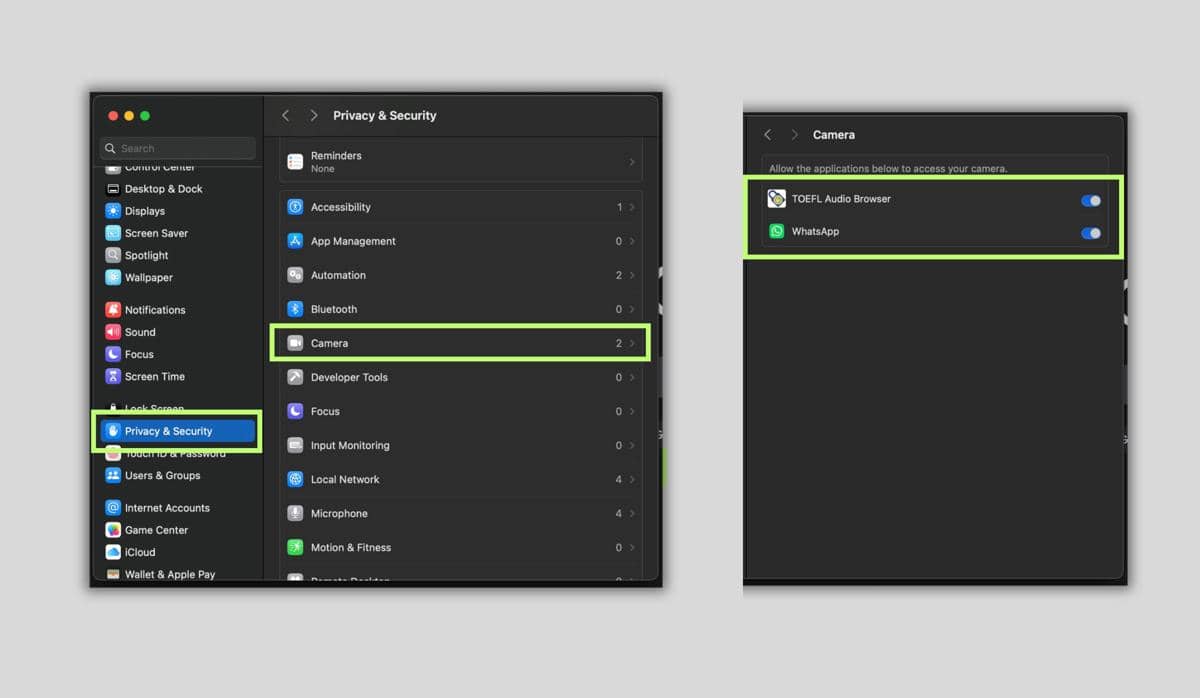The image size is (1200, 698).
Task: Click the Microphone icon in privacy list
Action: 295,513
